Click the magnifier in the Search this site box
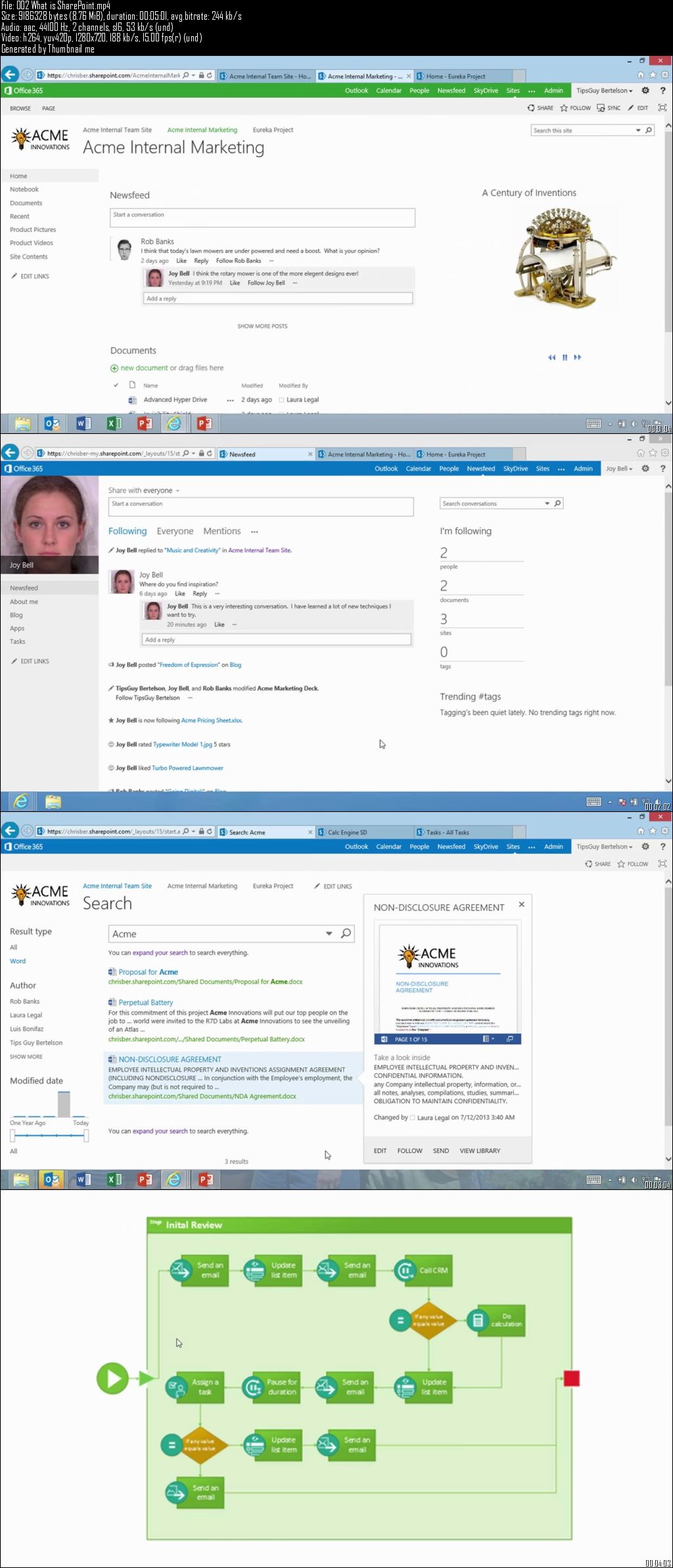 tap(649, 130)
